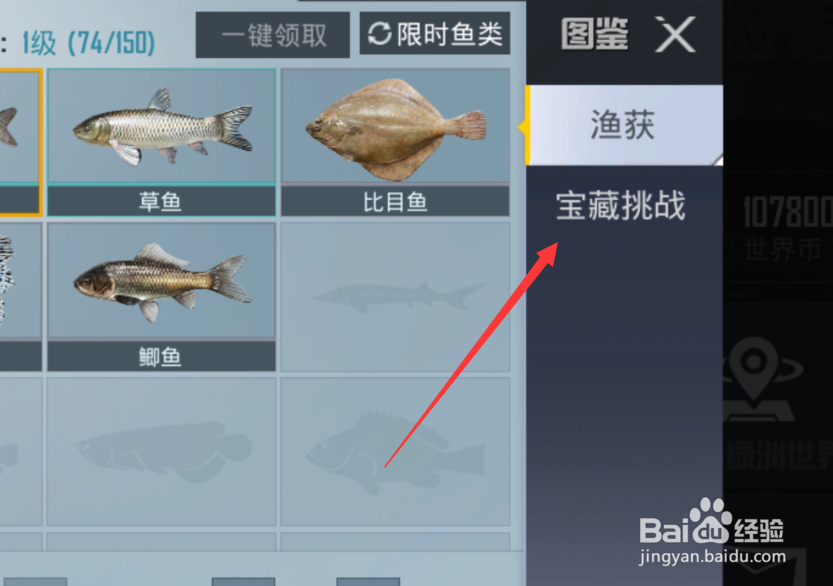The height and width of the screenshot is (586, 833).
Task: Click the locked snakehead silhouette slot
Action: pos(162,452)
